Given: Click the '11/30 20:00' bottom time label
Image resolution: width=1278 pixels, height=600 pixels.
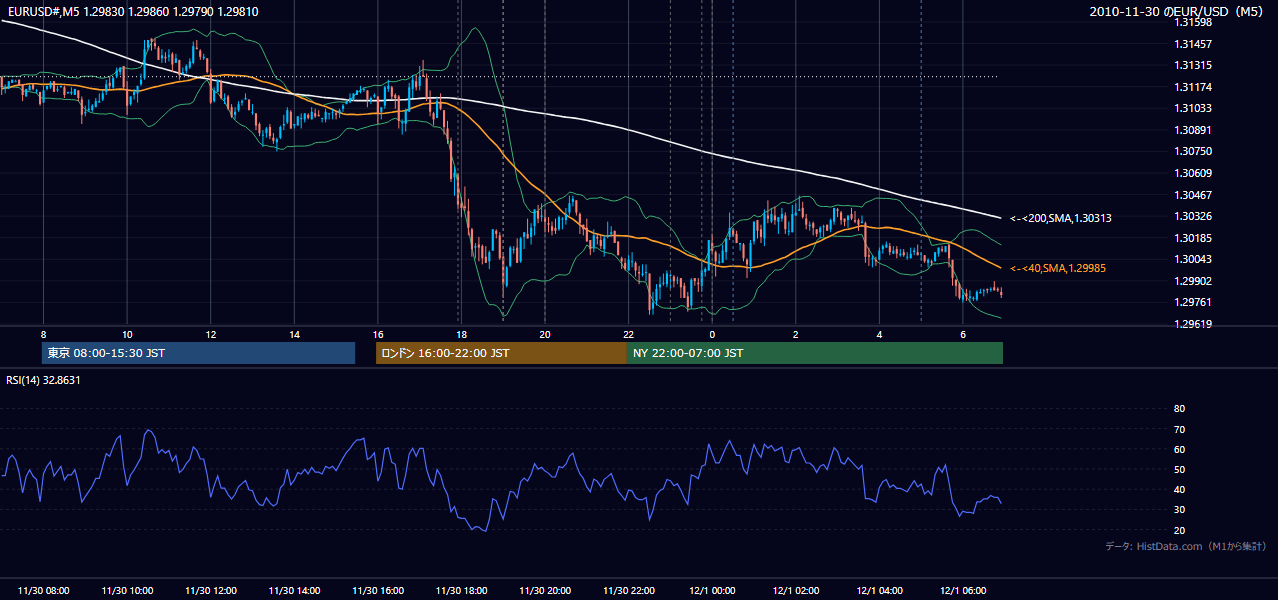Looking at the screenshot, I should click(x=545, y=591).
